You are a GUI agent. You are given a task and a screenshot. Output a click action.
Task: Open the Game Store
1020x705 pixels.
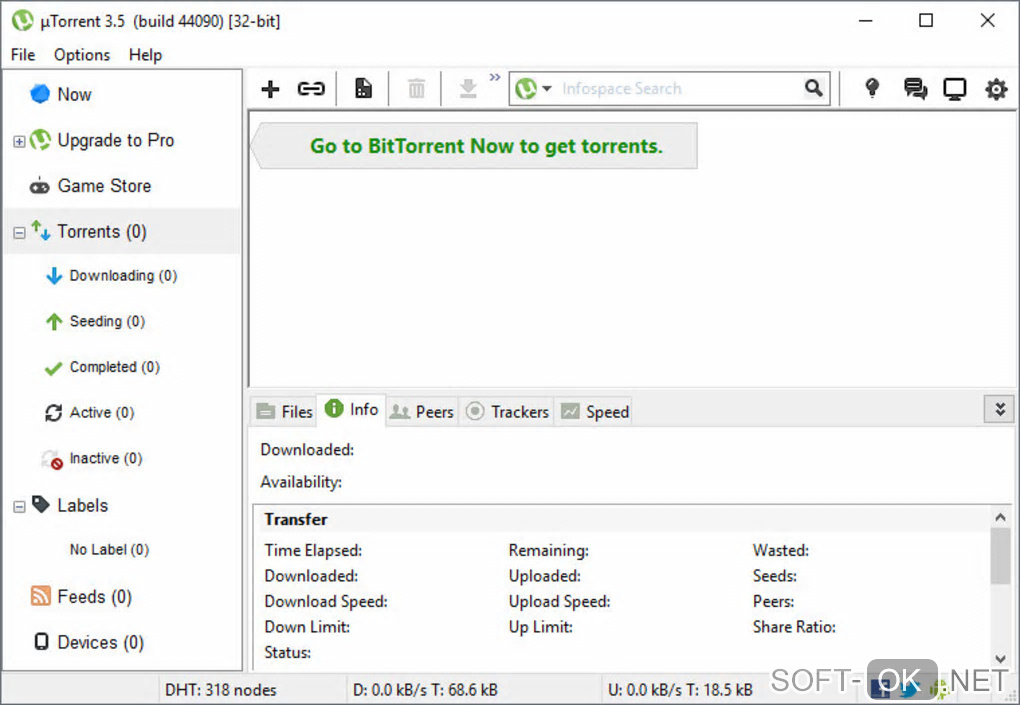pyautogui.click(x=104, y=186)
